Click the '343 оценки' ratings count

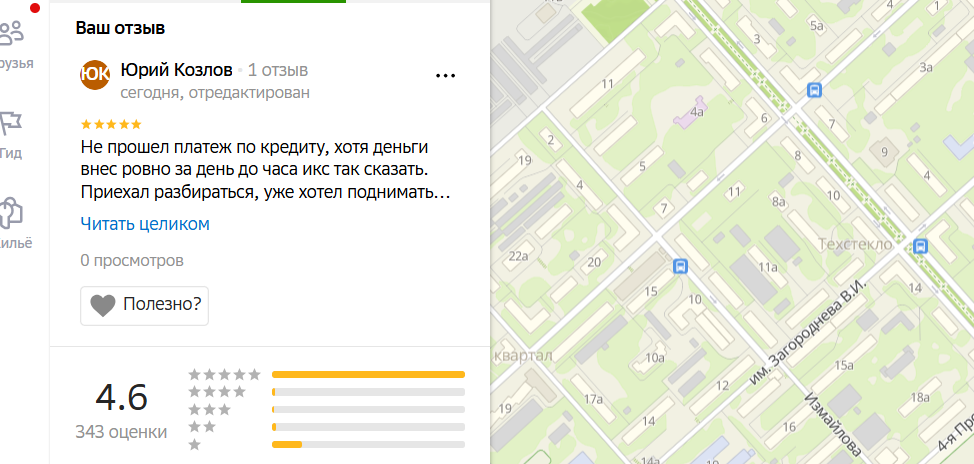point(121,432)
